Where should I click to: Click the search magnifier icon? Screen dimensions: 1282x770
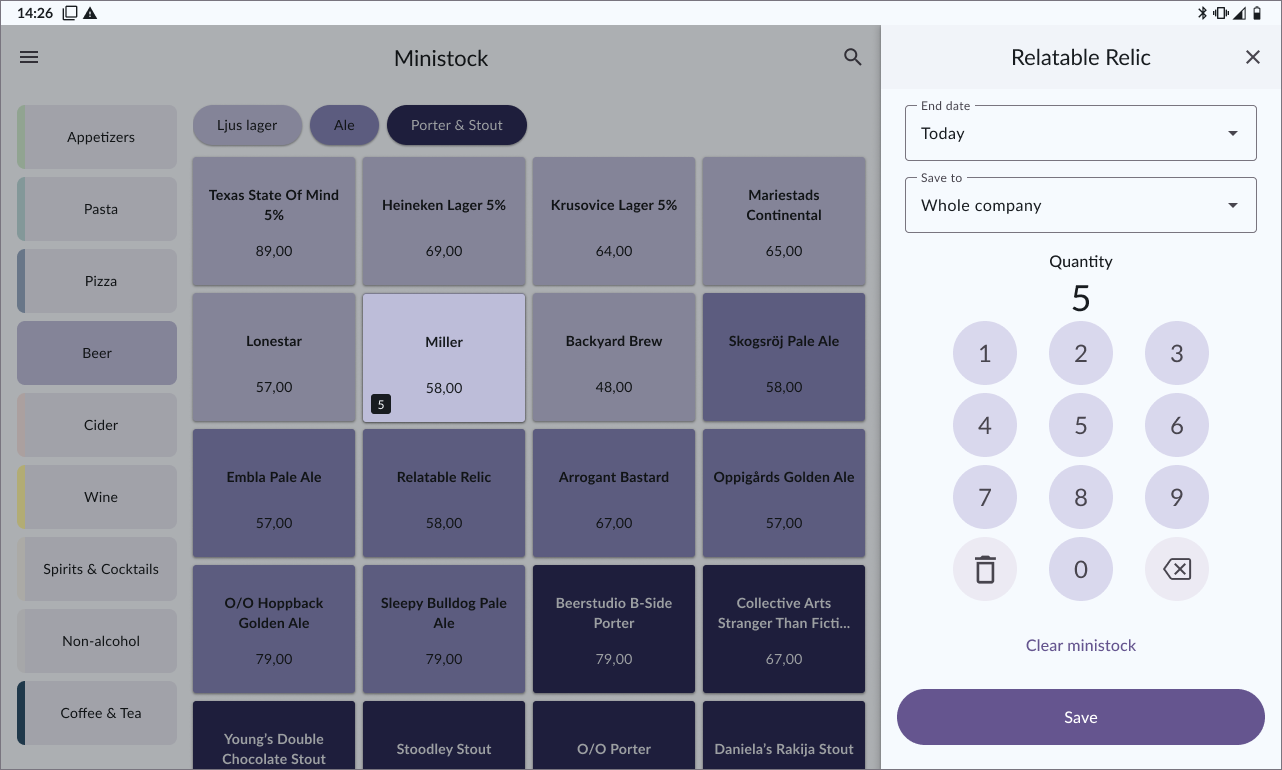852,57
